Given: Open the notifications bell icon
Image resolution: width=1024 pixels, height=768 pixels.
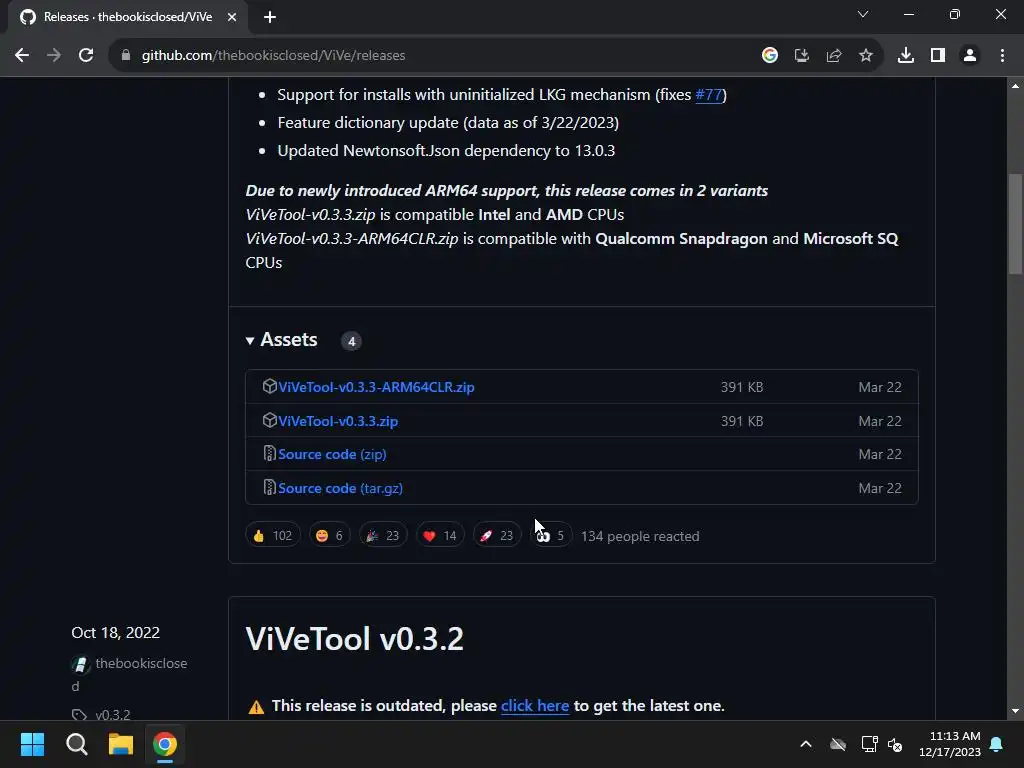Looking at the screenshot, I should coord(997,744).
